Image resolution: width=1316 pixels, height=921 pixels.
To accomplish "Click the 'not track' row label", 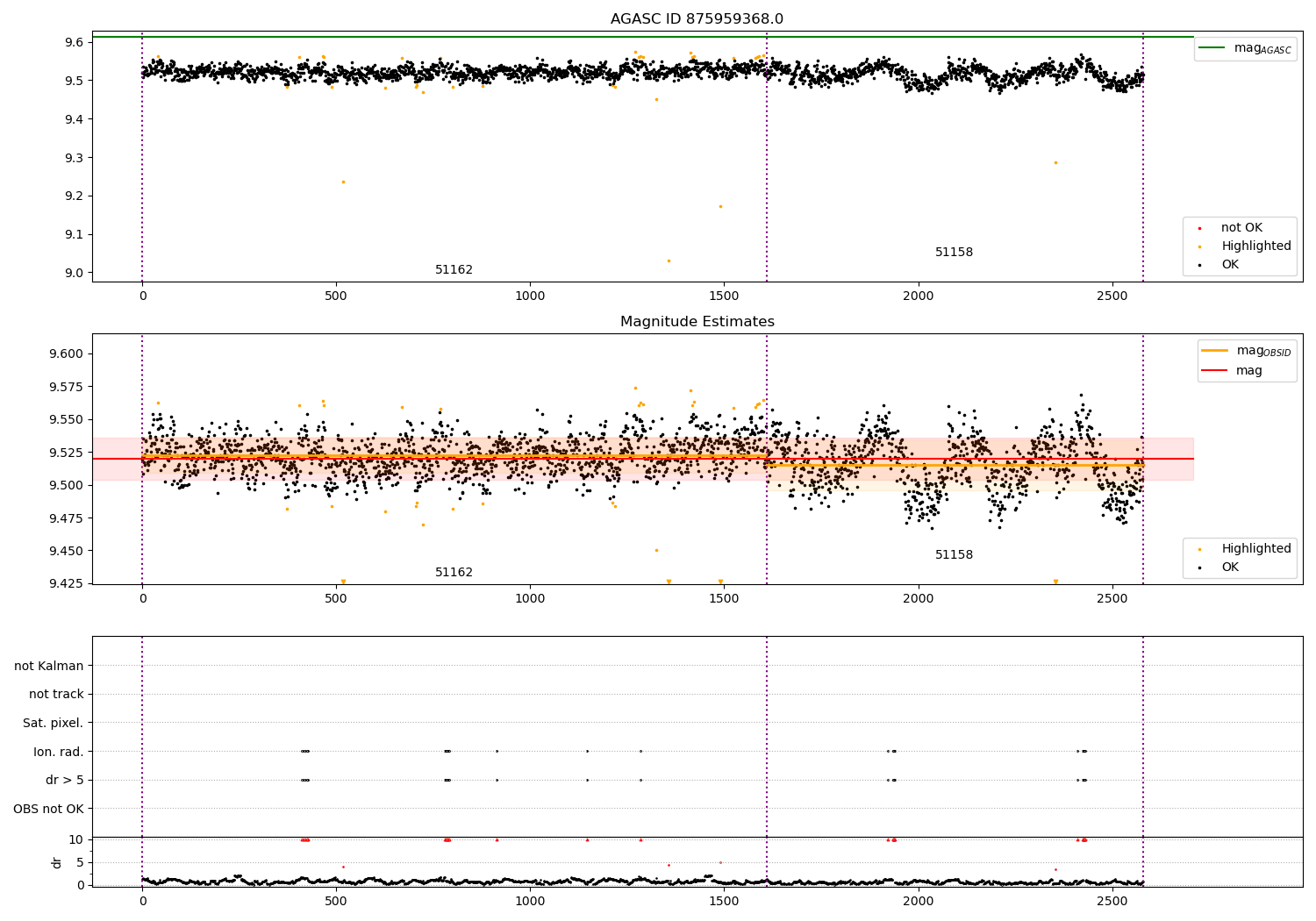I will [56, 695].
